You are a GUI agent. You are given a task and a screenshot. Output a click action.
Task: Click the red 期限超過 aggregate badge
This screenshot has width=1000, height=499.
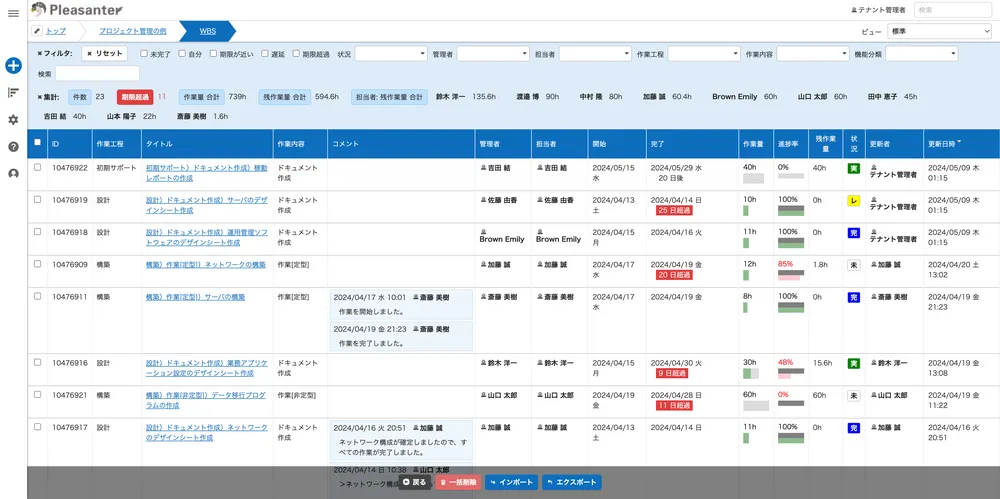coord(135,97)
